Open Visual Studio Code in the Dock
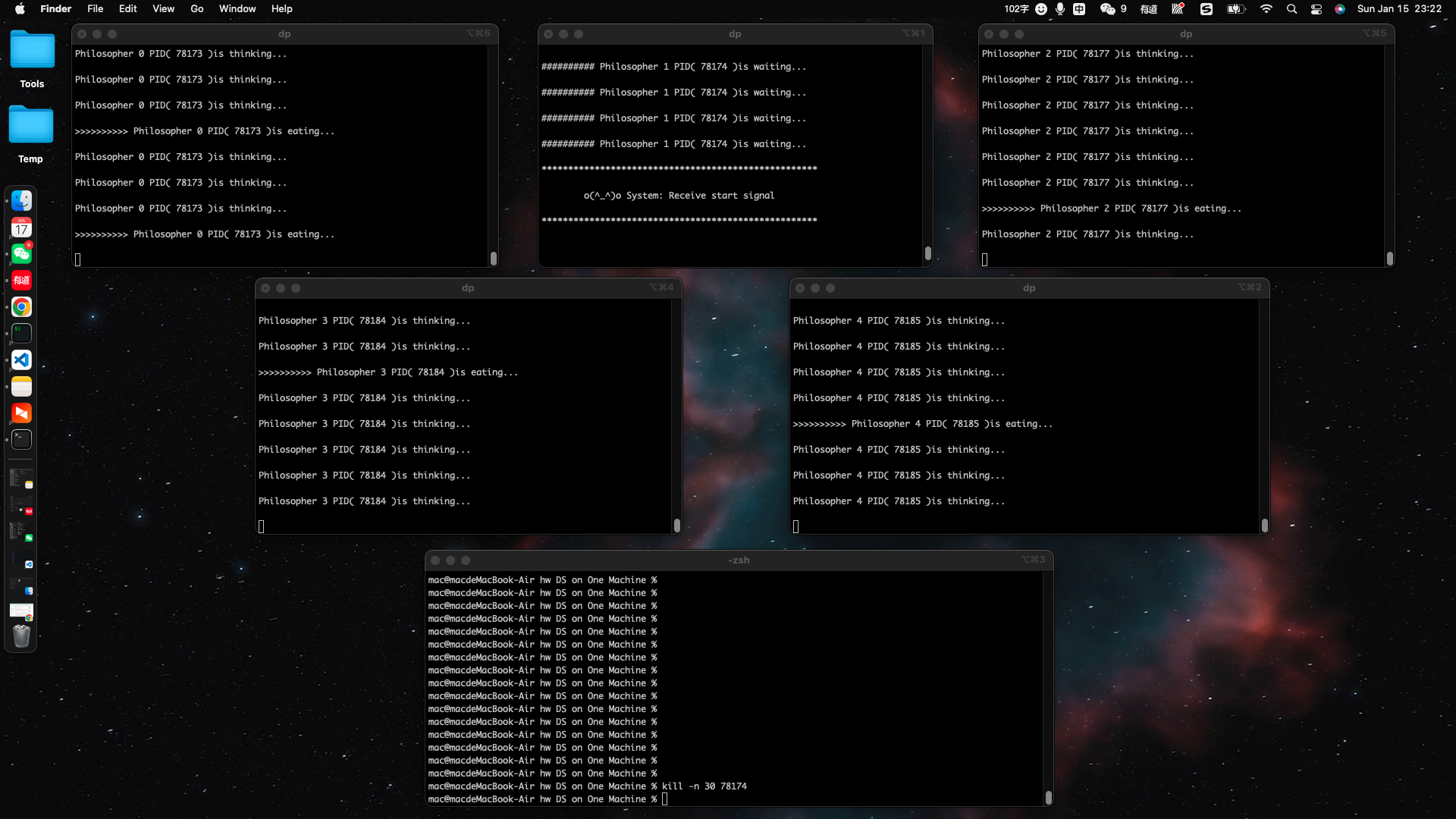Screen dimensions: 1456x819 21,360
